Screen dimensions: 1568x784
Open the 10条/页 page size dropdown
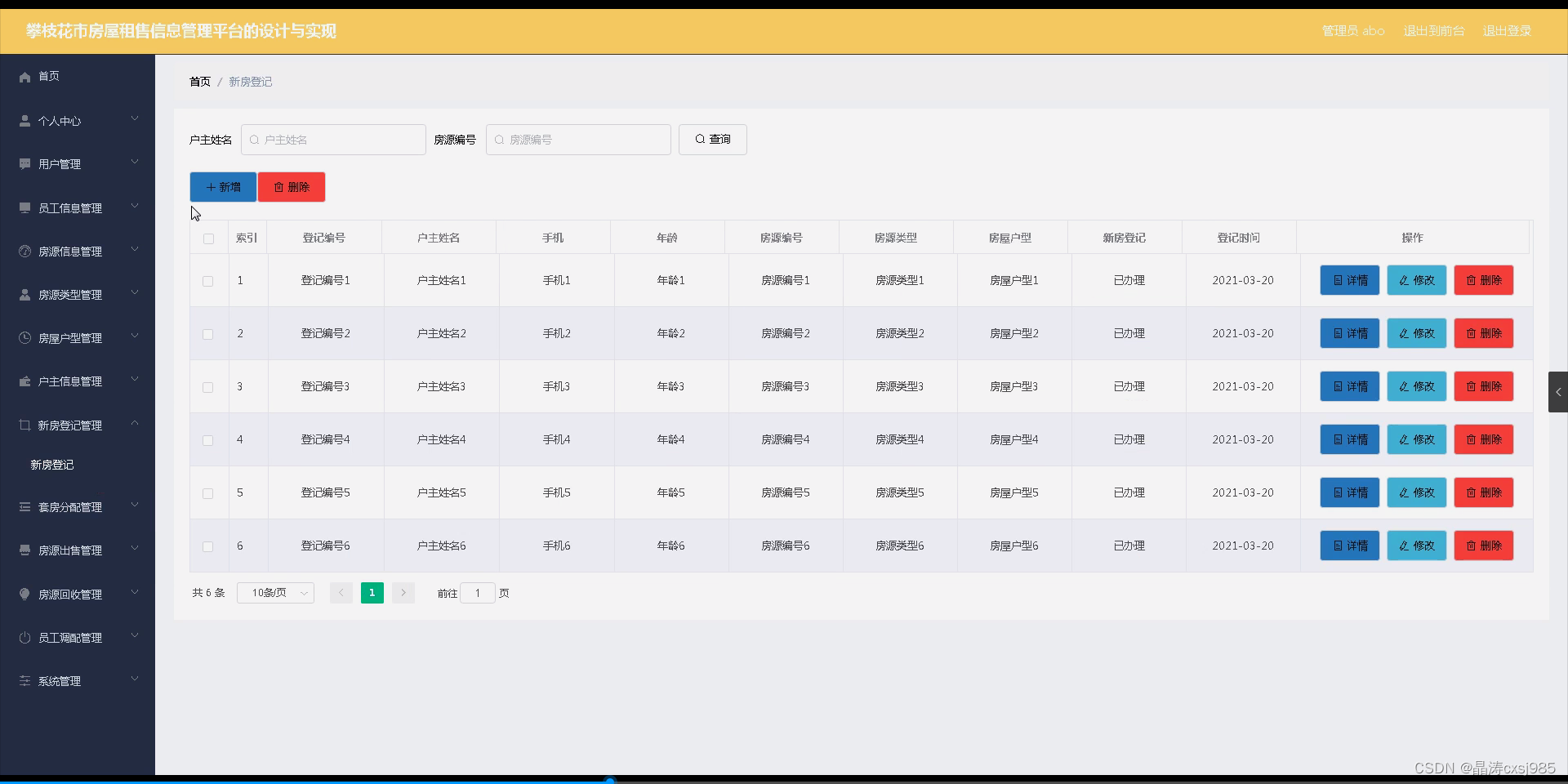coord(275,593)
